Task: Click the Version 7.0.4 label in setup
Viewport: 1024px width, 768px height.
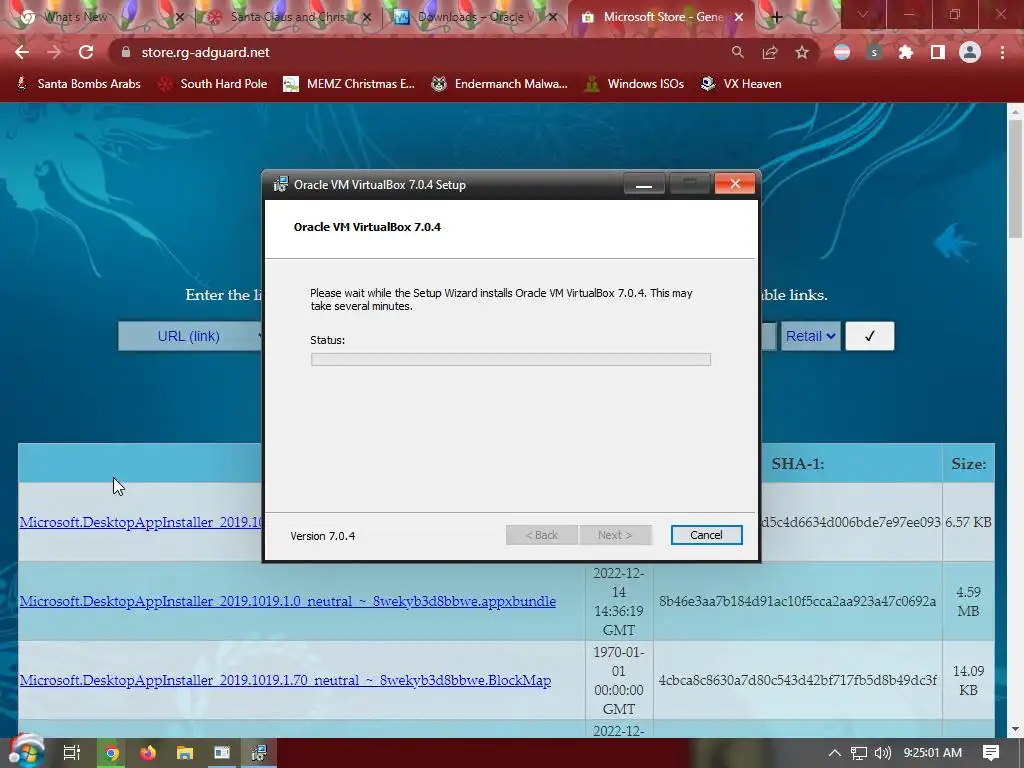Action: (323, 536)
